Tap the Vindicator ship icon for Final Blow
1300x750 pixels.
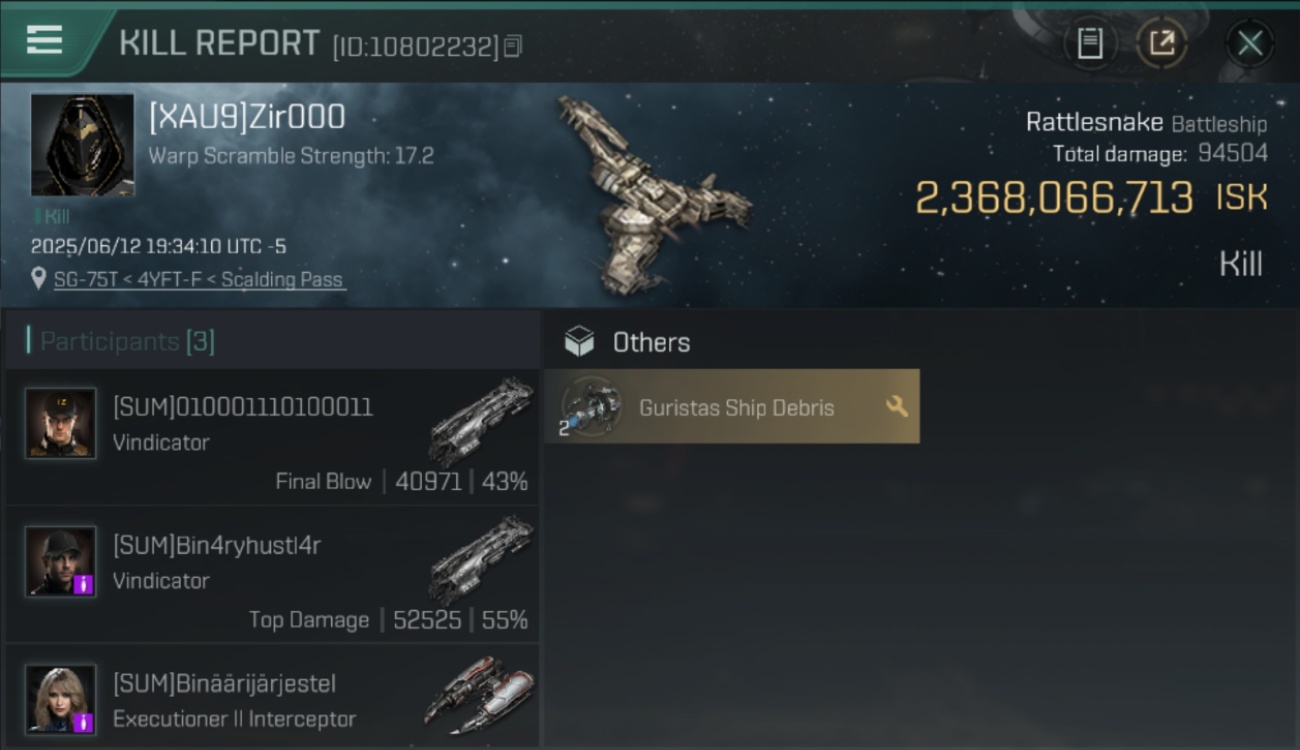[481, 420]
